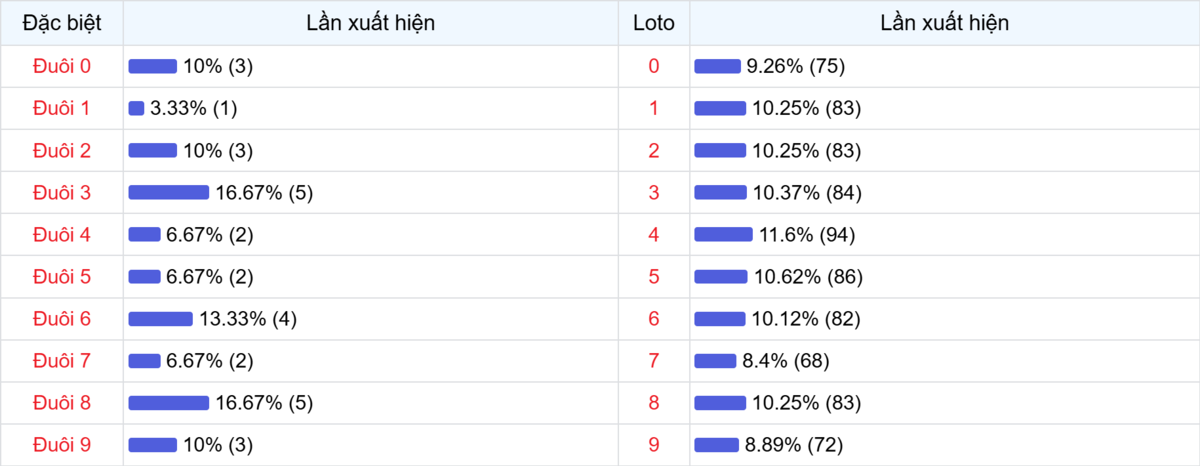Click the '9.26% (75)' occurrence text
Viewport: 1200px width, 466px height.
pos(796,66)
